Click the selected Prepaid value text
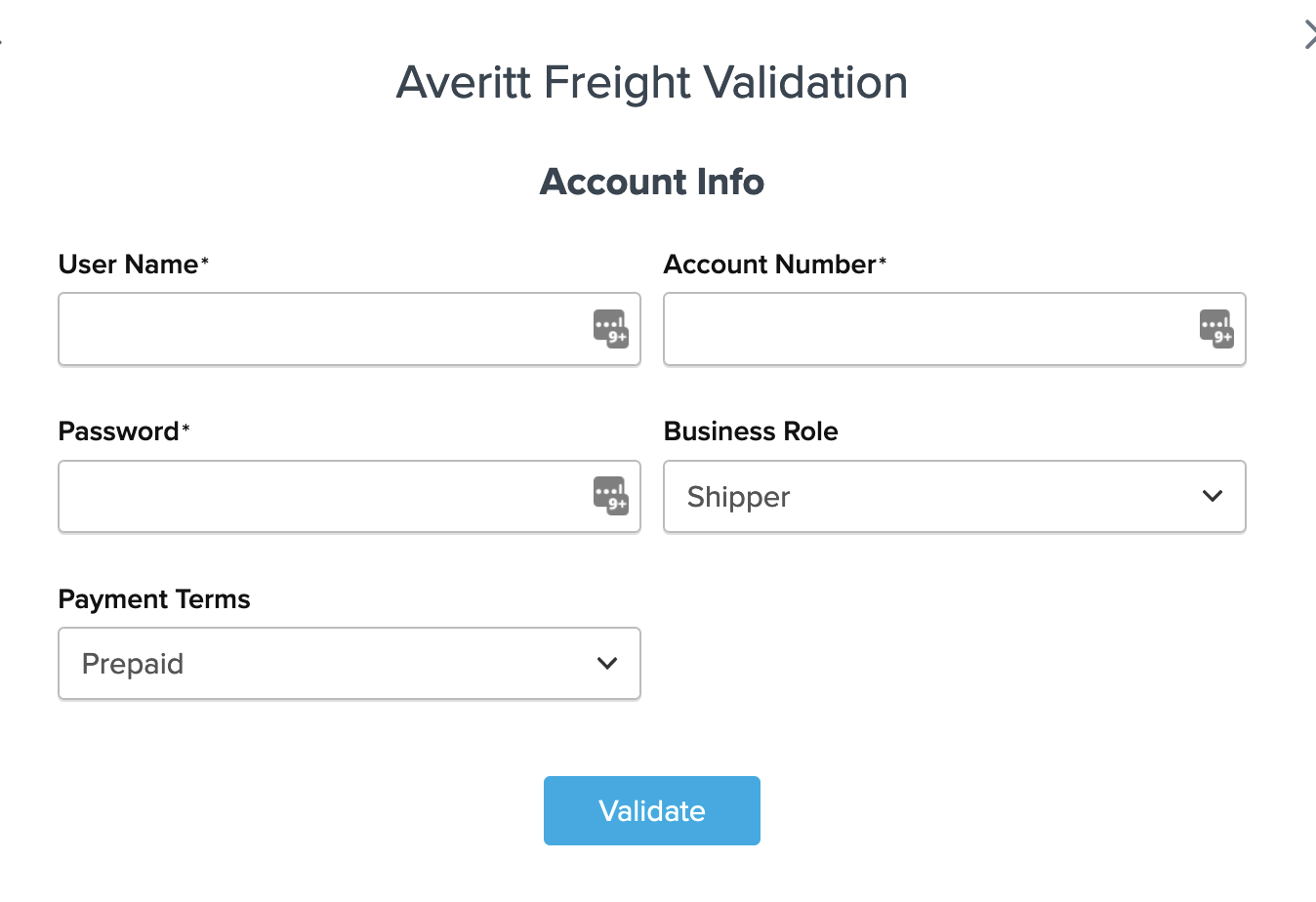The width and height of the screenshot is (1316, 902). pos(133,664)
